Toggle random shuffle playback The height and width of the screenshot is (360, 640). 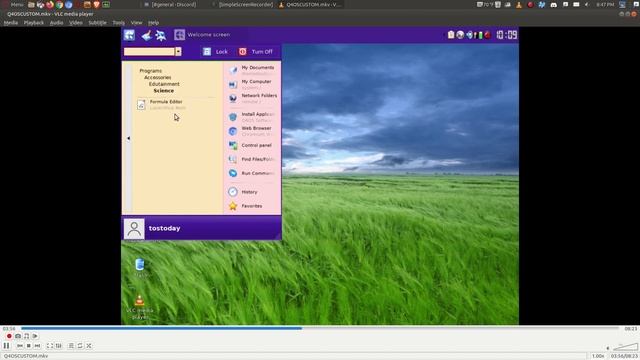pyautogui.click(x=89, y=346)
